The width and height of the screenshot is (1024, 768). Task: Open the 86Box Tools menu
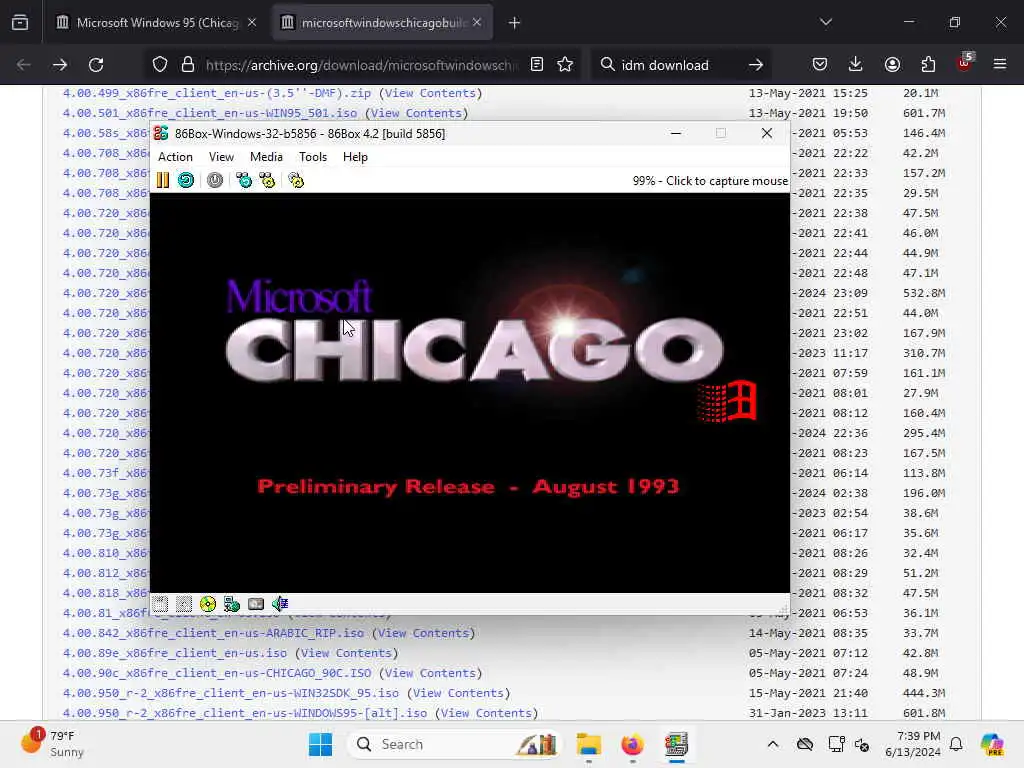(x=313, y=157)
